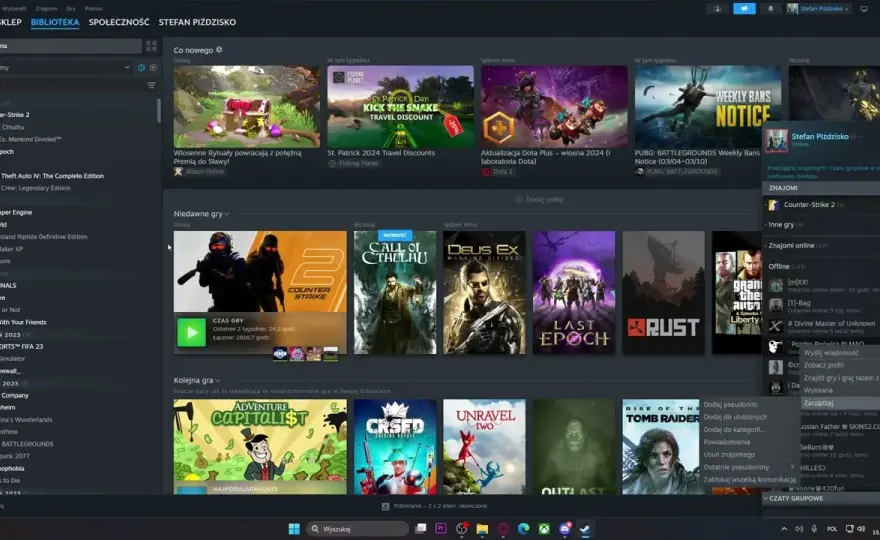Click the blue announcements megaphone button
Image resolution: width=880 pixels, height=540 pixels.
pos(744,8)
